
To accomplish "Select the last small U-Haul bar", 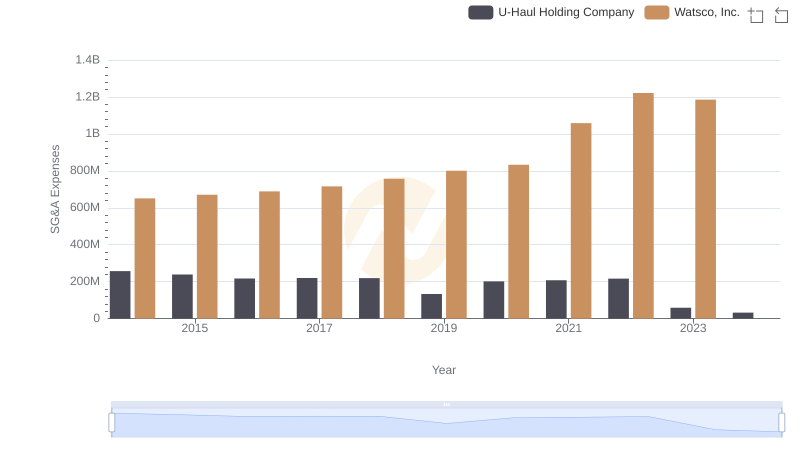I will pyautogui.click(x=743, y=316).
